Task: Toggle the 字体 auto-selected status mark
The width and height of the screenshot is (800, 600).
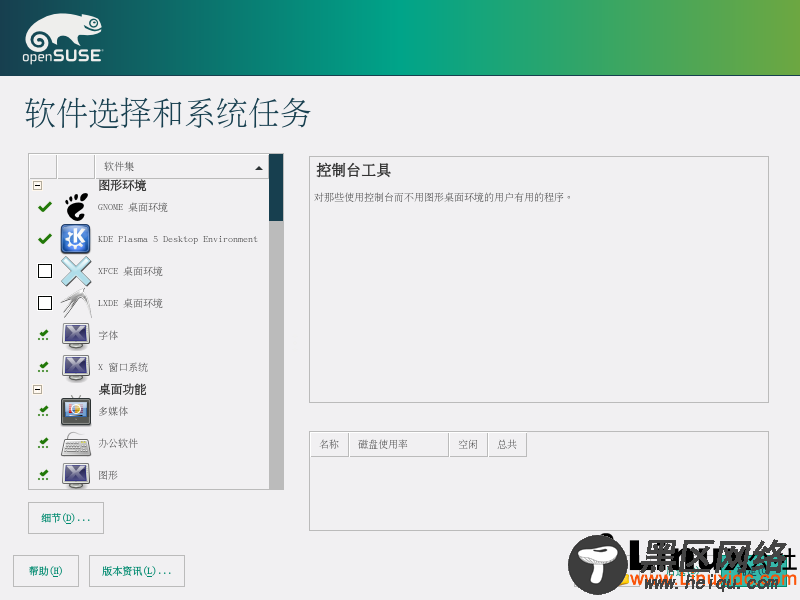Action: (x=44, y=335)
